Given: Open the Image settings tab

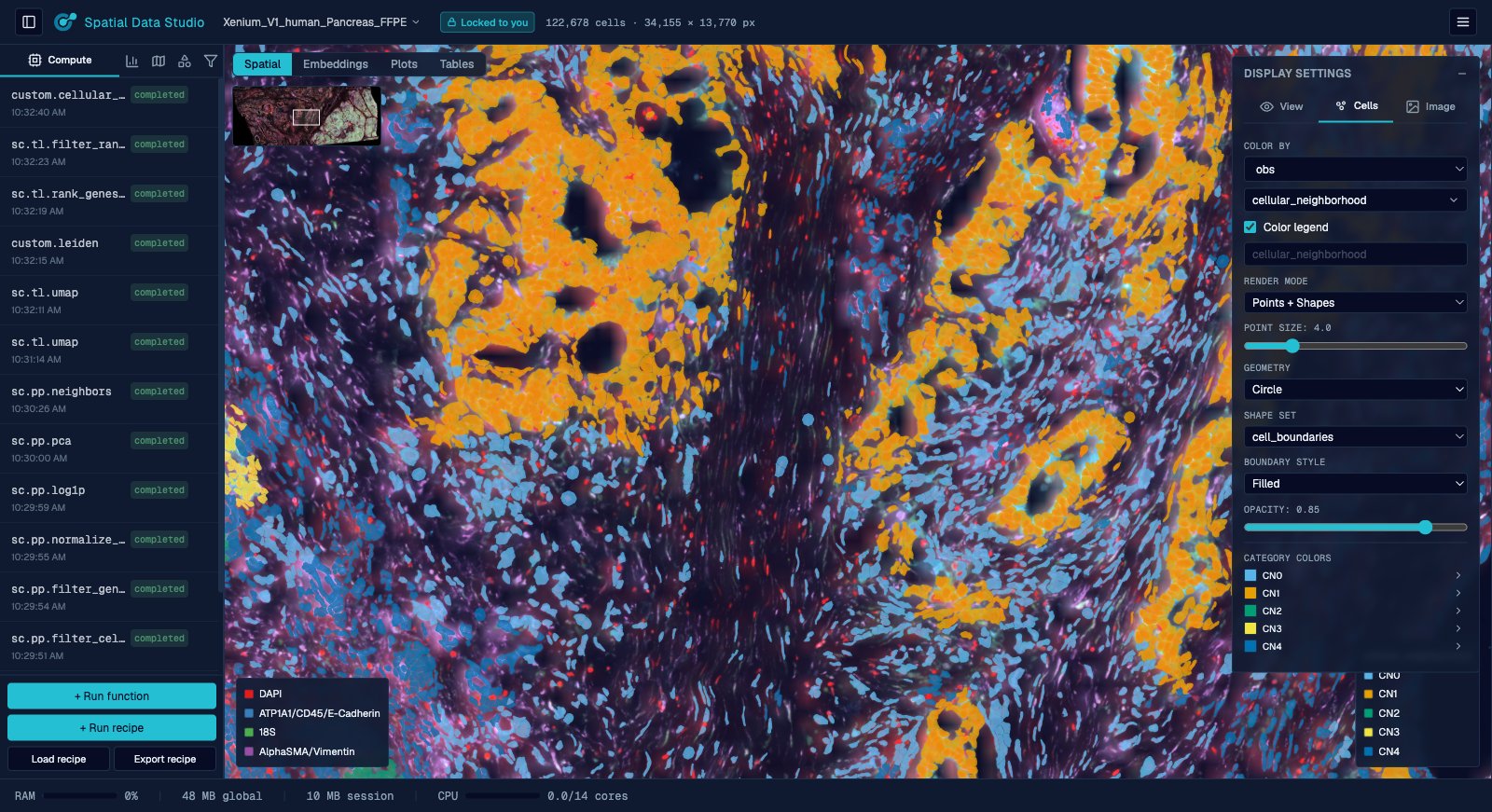Looking at the screenshot, I should (x=1430, y=106).
